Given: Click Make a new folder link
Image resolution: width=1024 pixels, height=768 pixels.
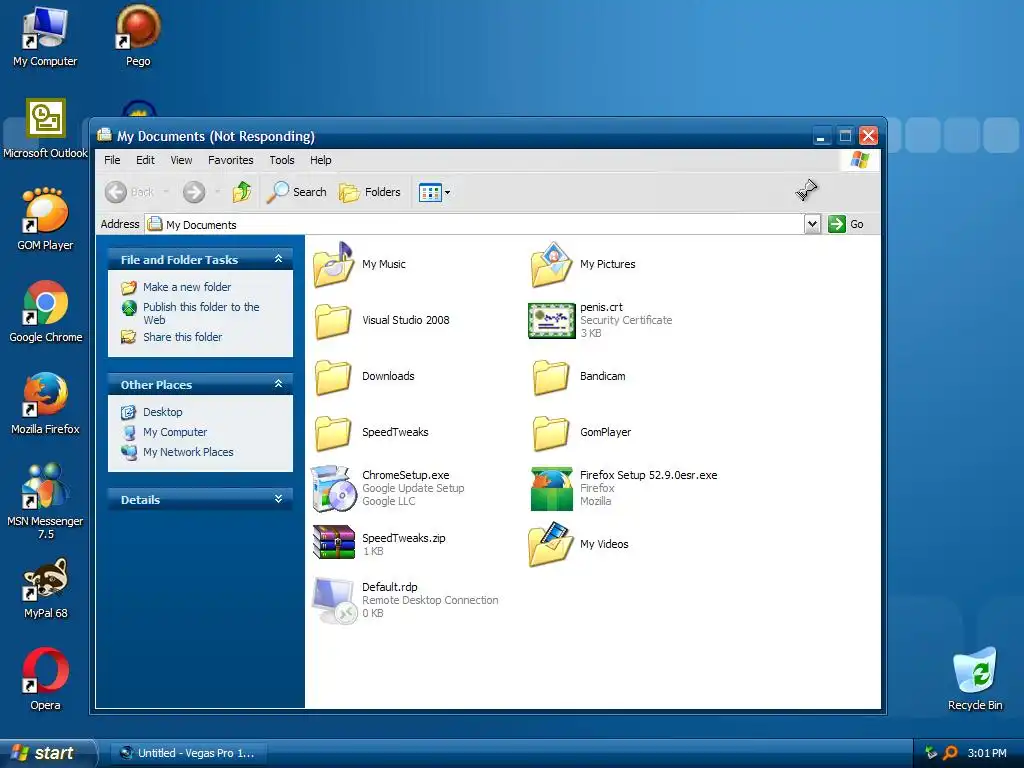Looking at the screenshot, I should (187, 287).
